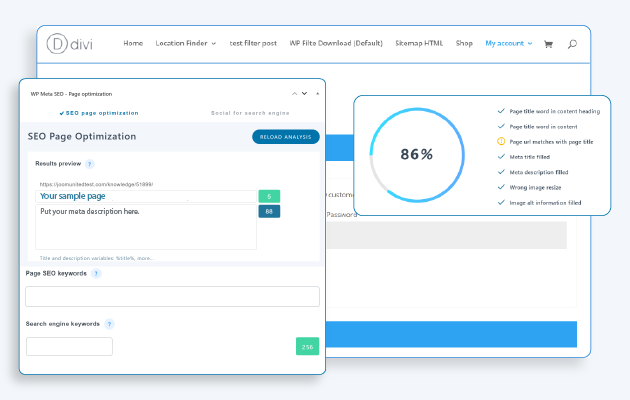The height and width of the screenshot is (400, 630).
Task: Click help icon beside Page SEO keywords
Action: [96, 273]
